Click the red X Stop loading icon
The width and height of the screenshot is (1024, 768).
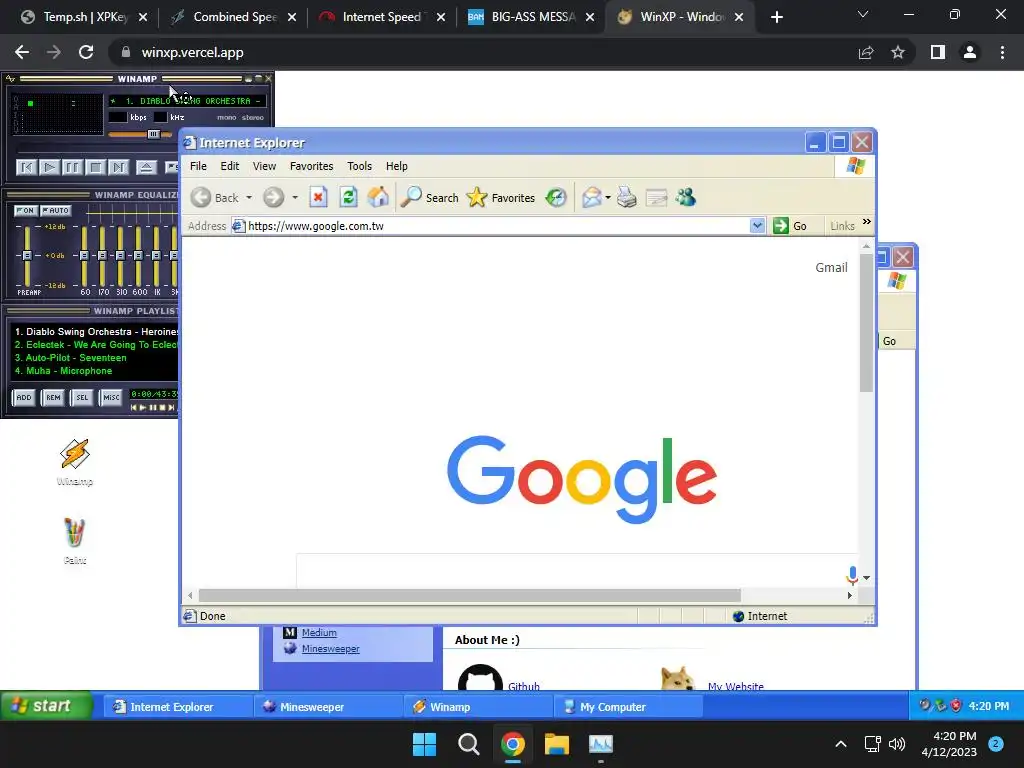tap(318, 197)
